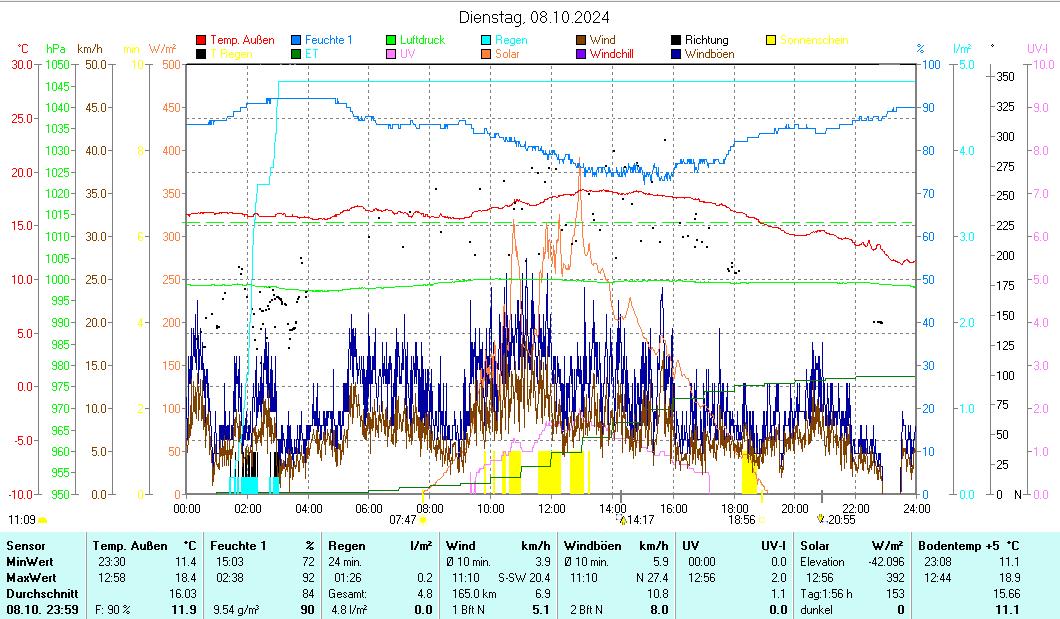
Task: Click the cyan Regen legend square
Action: (x=486, y=40)
